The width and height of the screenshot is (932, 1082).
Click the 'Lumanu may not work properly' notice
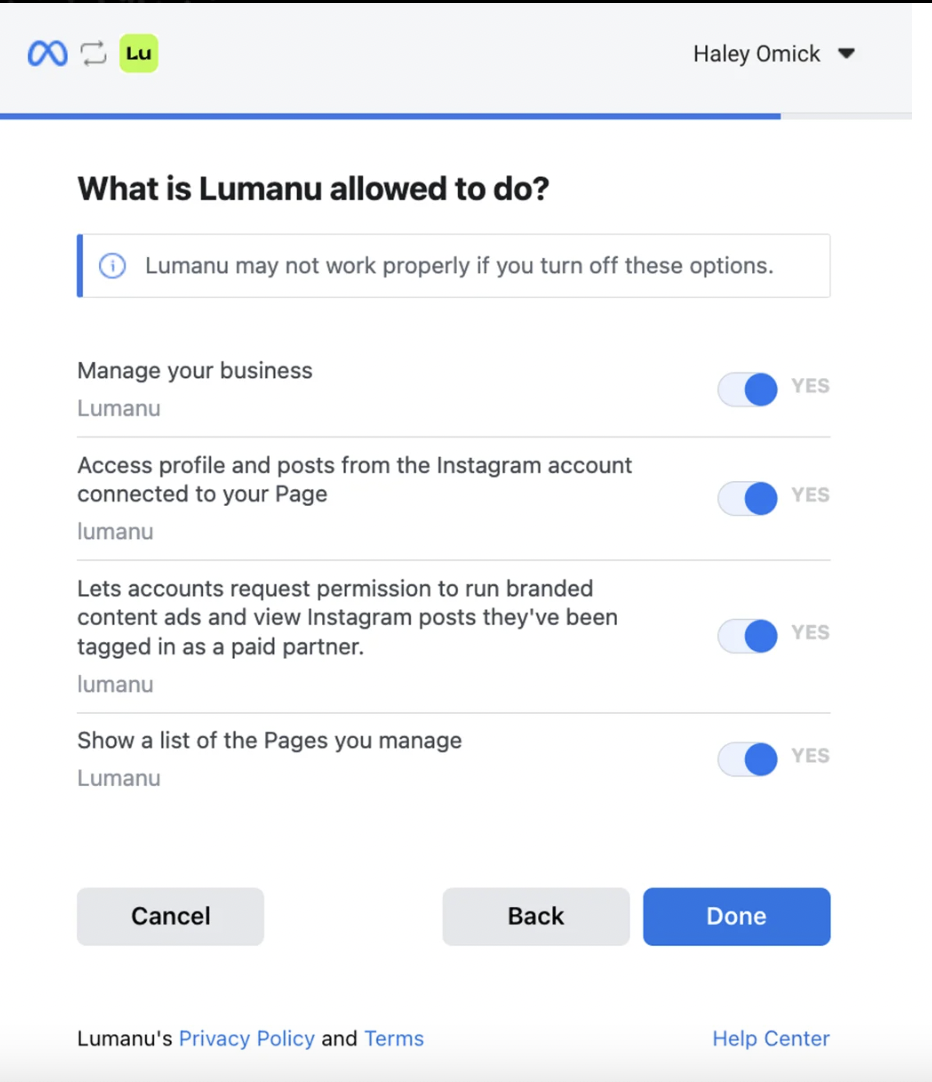[x=459, y=266]
